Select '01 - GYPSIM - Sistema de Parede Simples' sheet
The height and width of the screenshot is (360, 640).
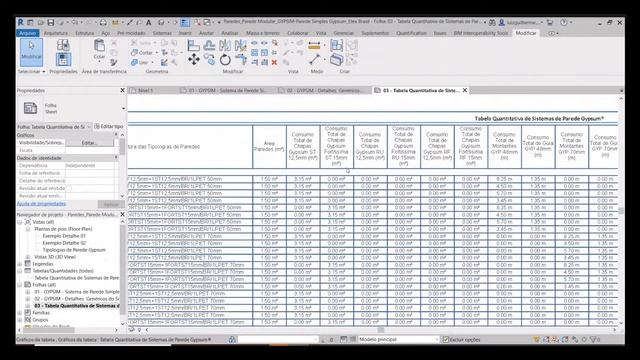click(x=77, y=292)
